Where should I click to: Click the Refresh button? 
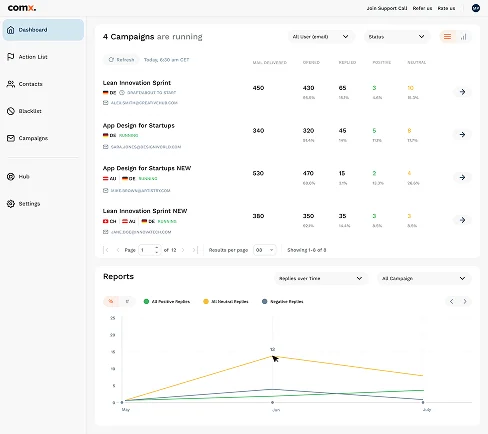click(121, 60)
